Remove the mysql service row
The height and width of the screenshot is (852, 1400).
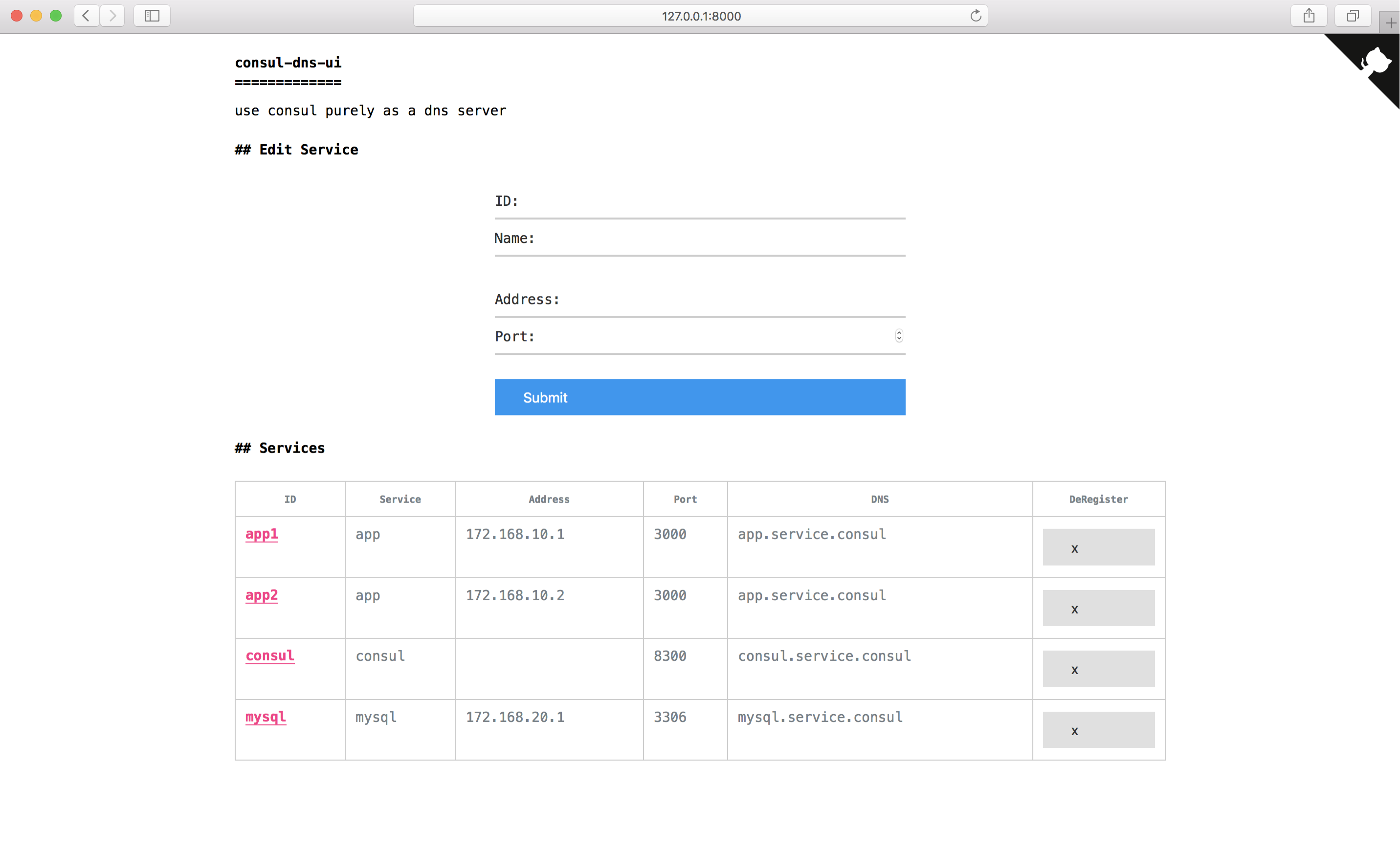point(1098,730)
